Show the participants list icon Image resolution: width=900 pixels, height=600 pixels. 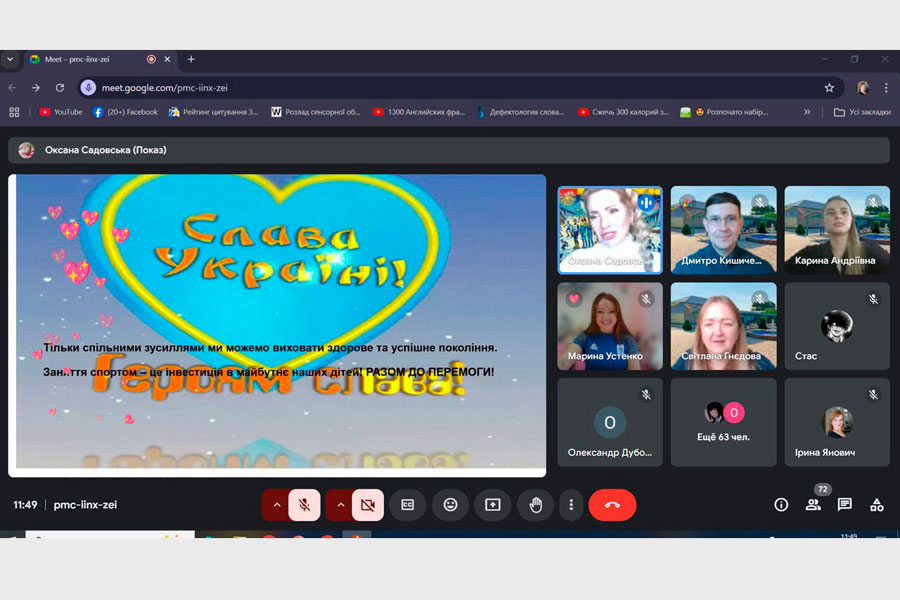coord(813,505)
